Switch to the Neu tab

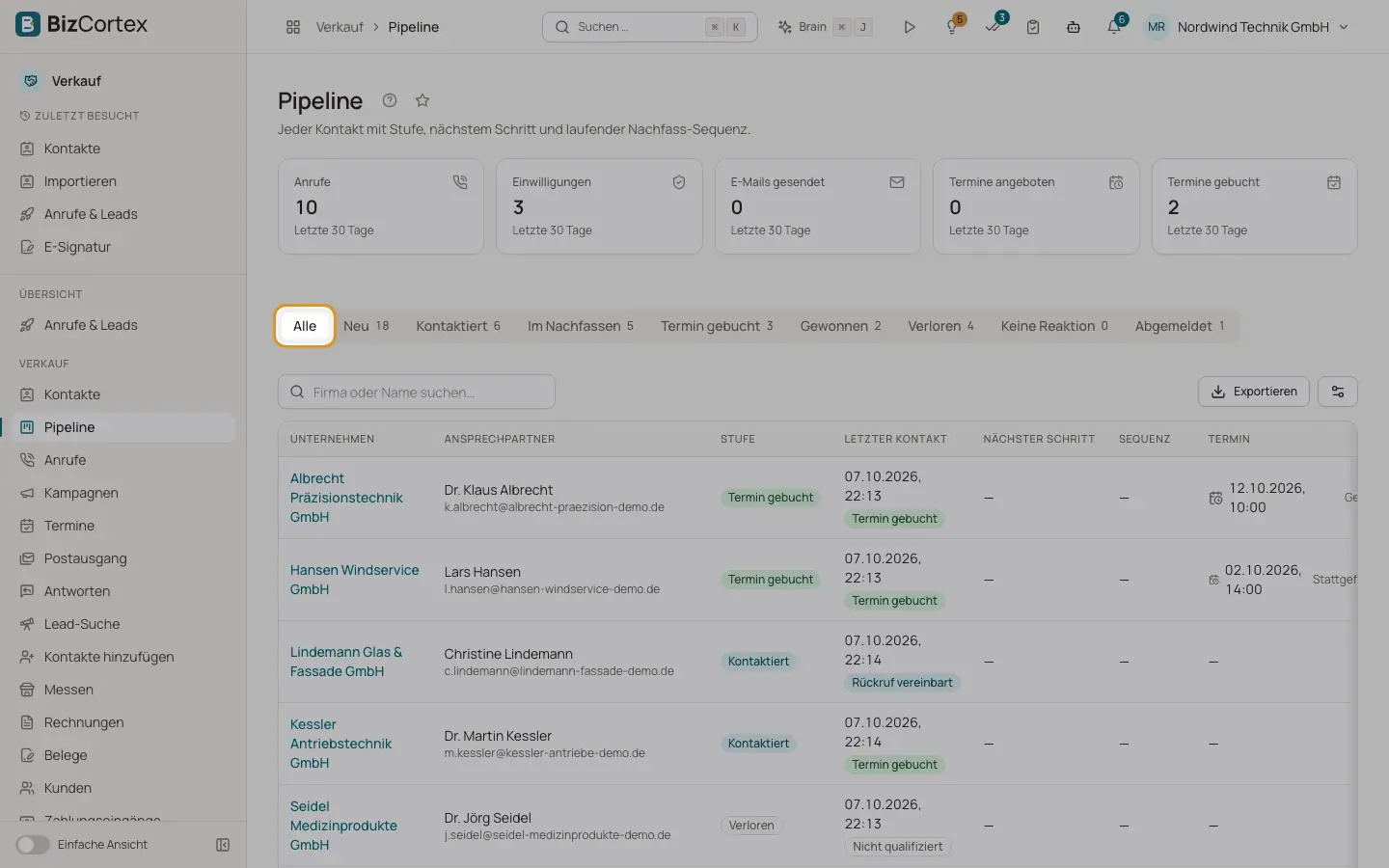coord(367,326)
